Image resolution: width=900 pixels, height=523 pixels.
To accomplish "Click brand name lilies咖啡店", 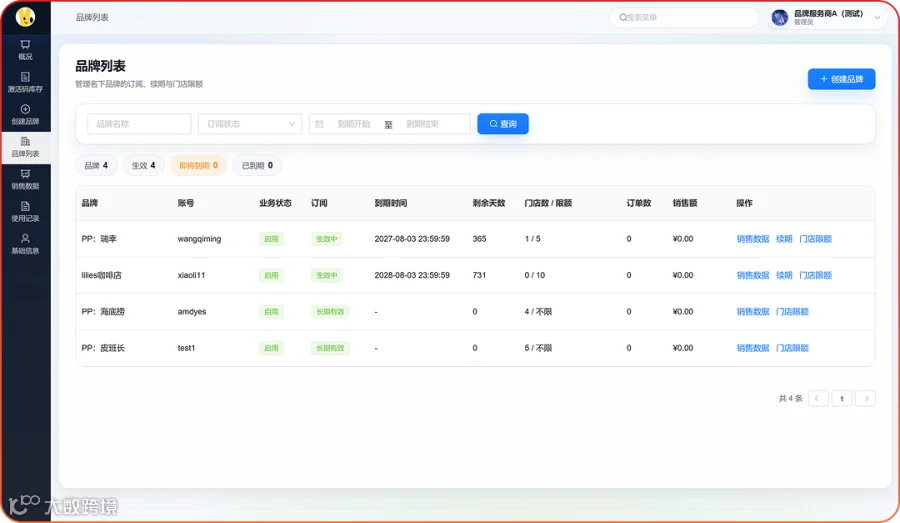I will (101, 276).
